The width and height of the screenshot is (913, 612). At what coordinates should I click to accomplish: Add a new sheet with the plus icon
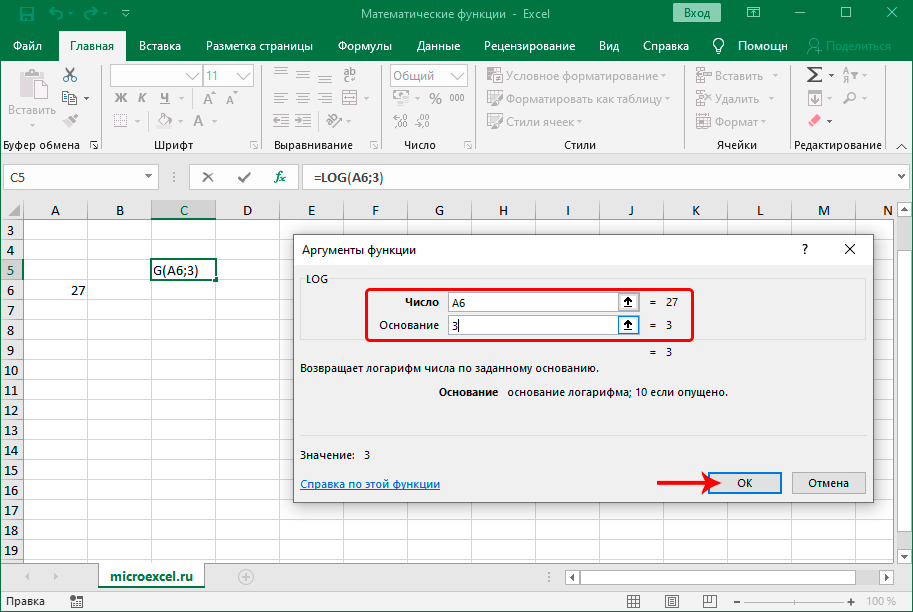246,577
